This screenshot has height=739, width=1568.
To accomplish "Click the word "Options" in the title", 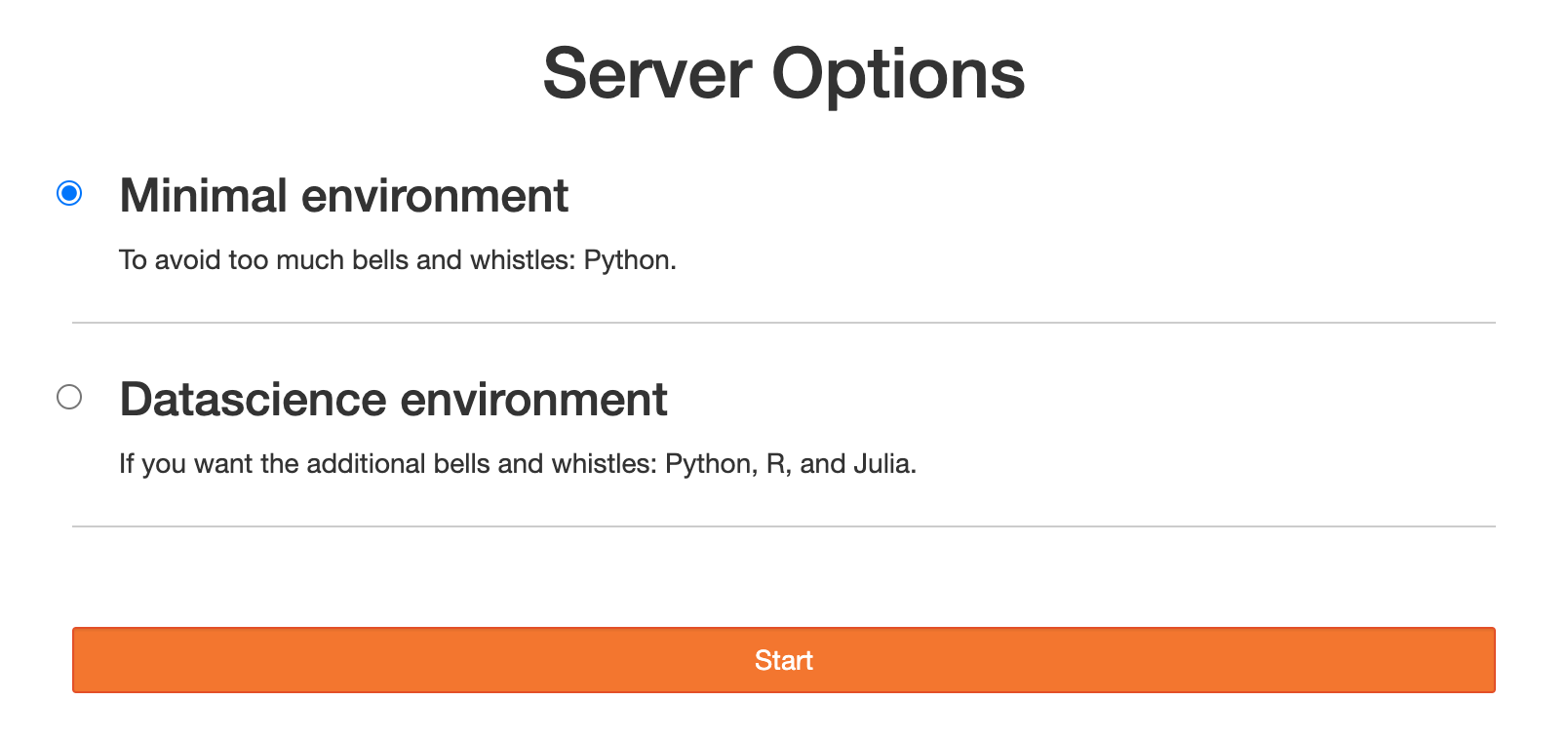I will [899, 74].
